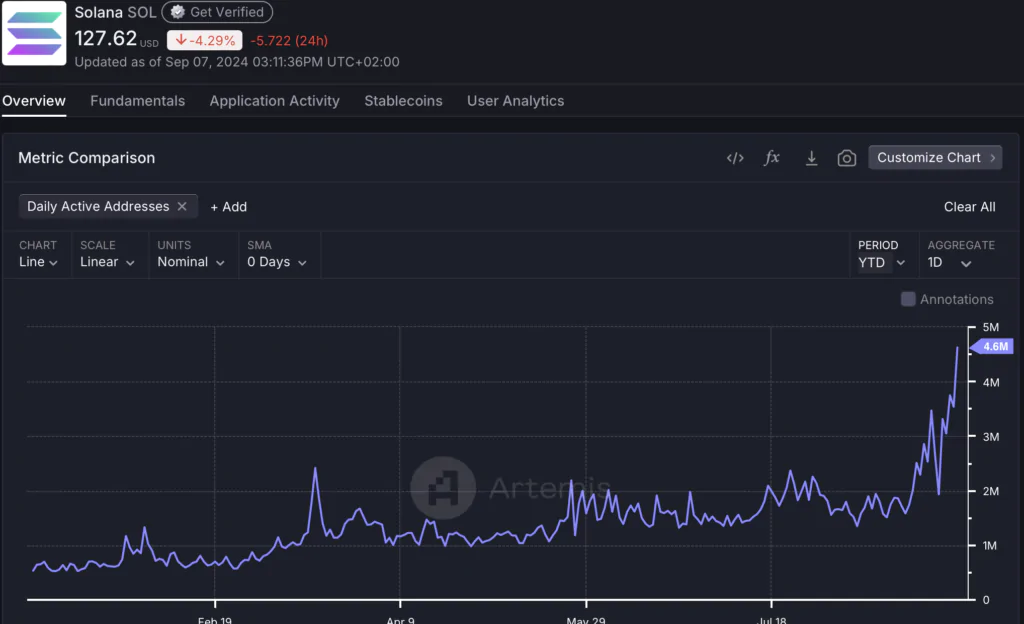The width and height of the screenshot is (1024, 624).
Task: Click the 127.62 price value
Action: [106, 39]
